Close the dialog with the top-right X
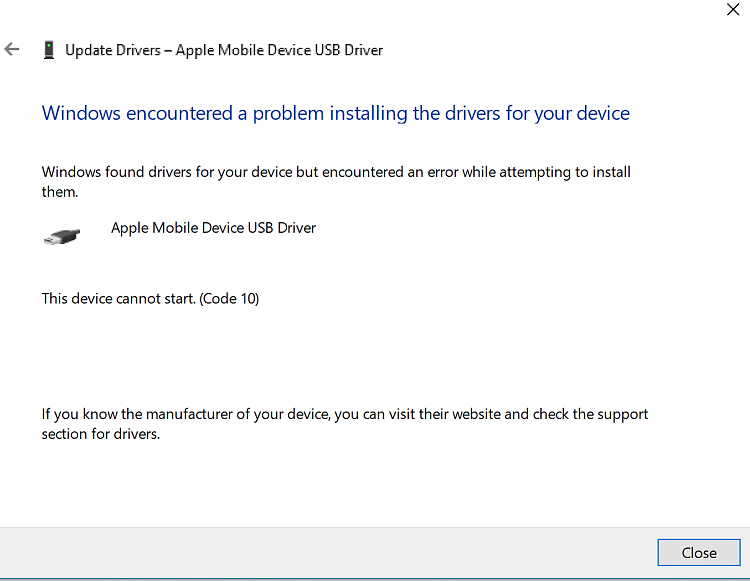Image resolution: width=750 pixels, height=581 pixels. [x=732, y=11]
